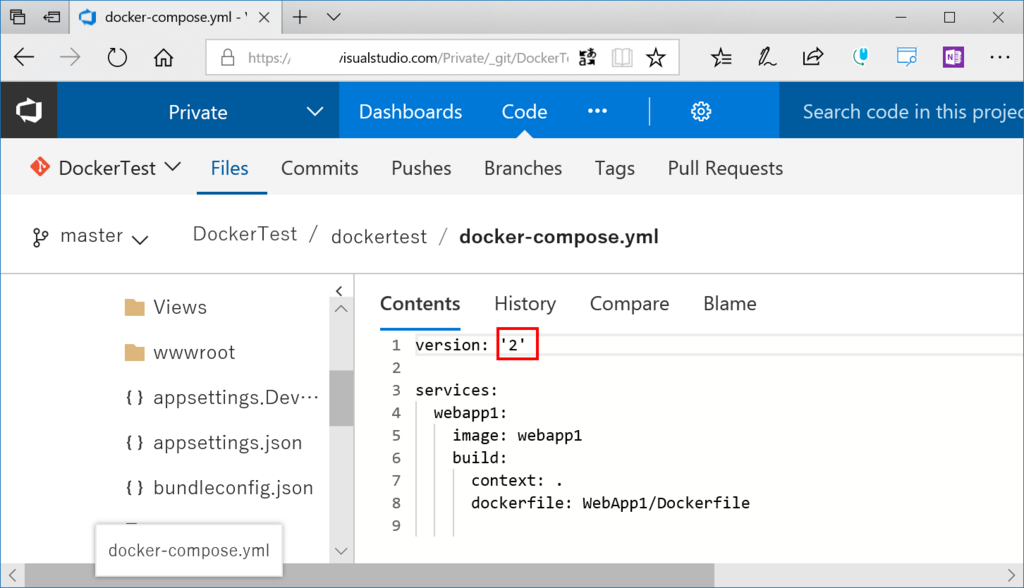
Task: Click the mouse extension icon in toolbar
Action: click(860, 57)
